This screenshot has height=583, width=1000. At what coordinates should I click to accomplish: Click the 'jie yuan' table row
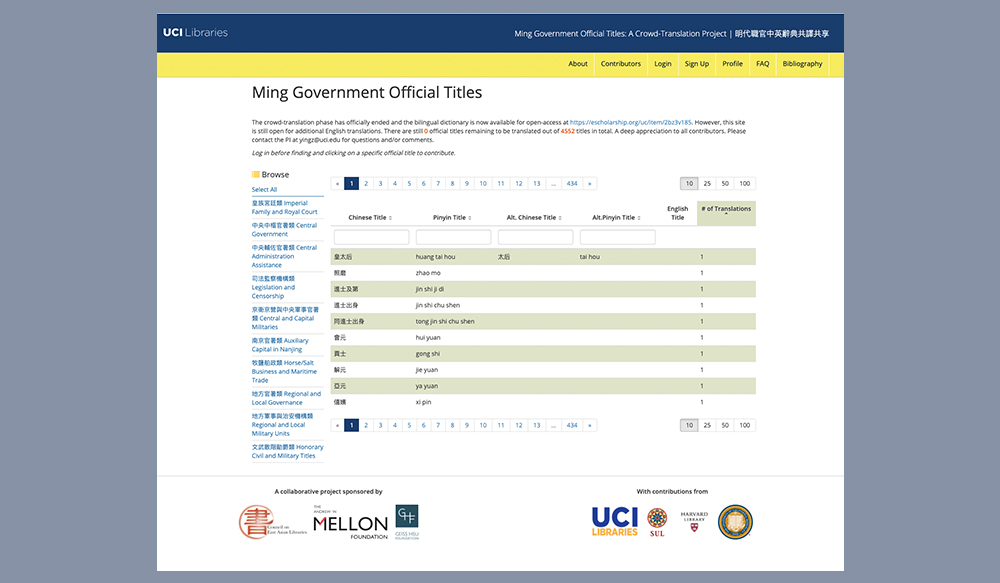(x=543, y=370)
